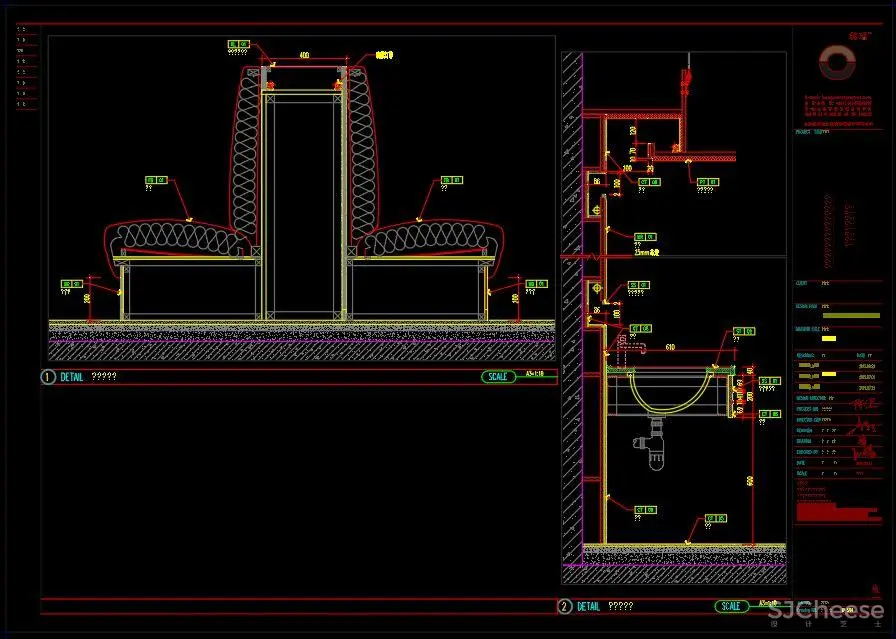This screenshot has height=639, width=896.
Task: Click the circular red logo in title block
Action: coord(834,64)
